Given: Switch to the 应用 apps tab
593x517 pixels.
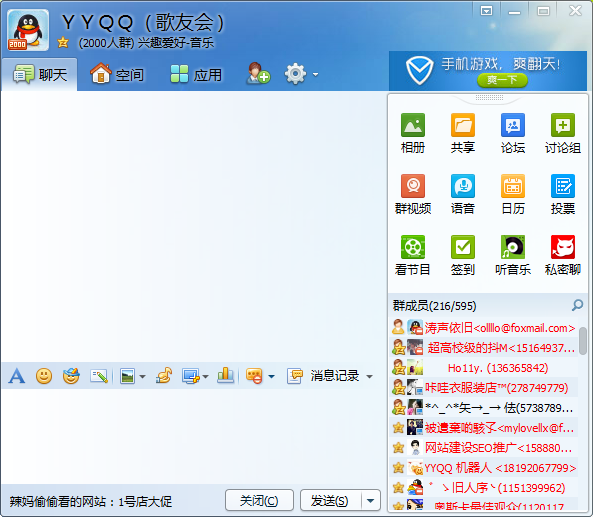Looking at the screenshot, I should [x=196, y=74].
